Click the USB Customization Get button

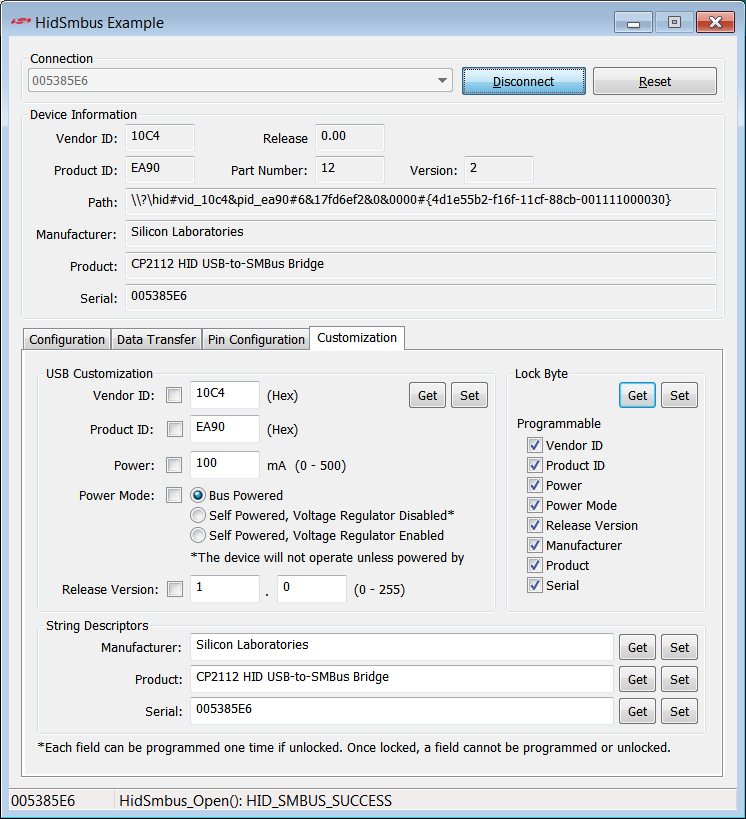coord(427,395)
